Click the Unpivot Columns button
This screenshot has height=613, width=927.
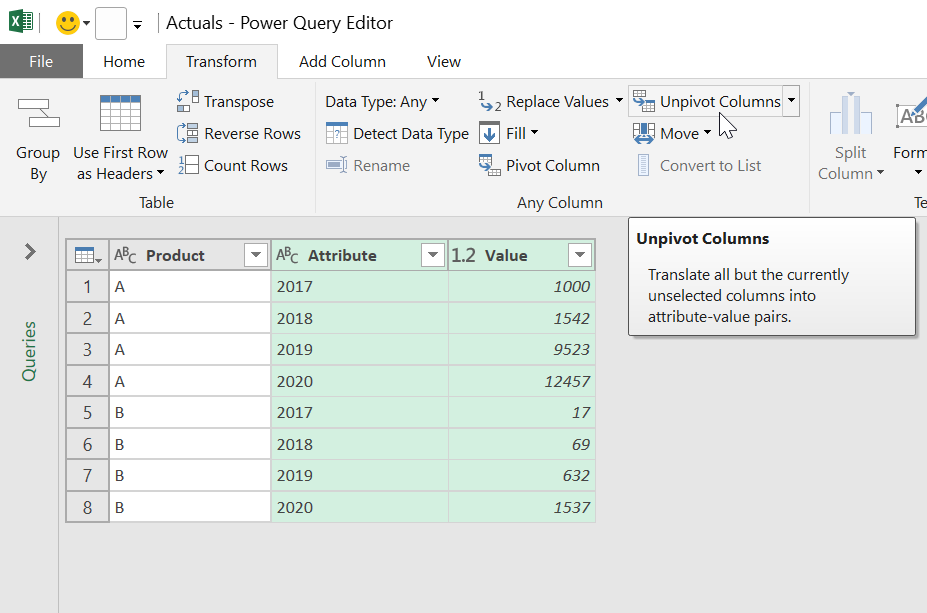(708, 101)
